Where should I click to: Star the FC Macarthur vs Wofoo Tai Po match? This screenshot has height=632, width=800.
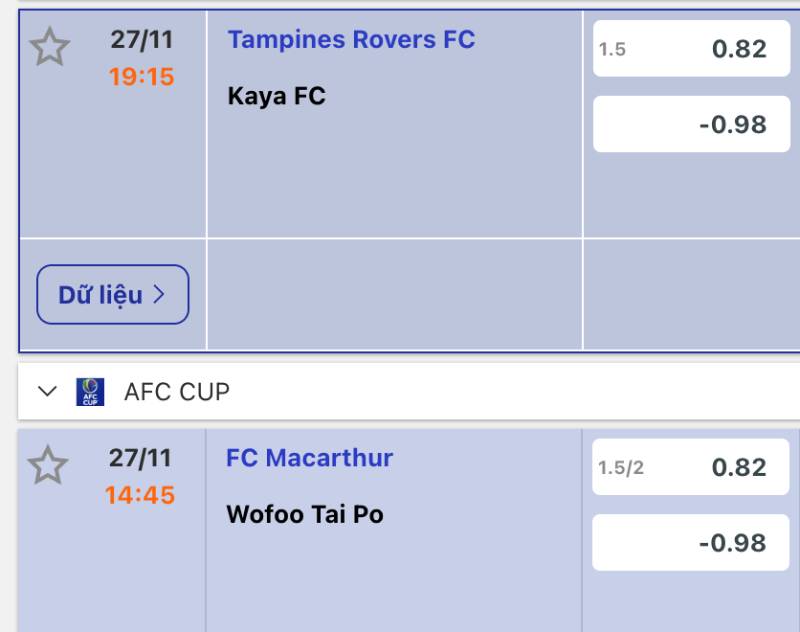(x=47, y=466)
